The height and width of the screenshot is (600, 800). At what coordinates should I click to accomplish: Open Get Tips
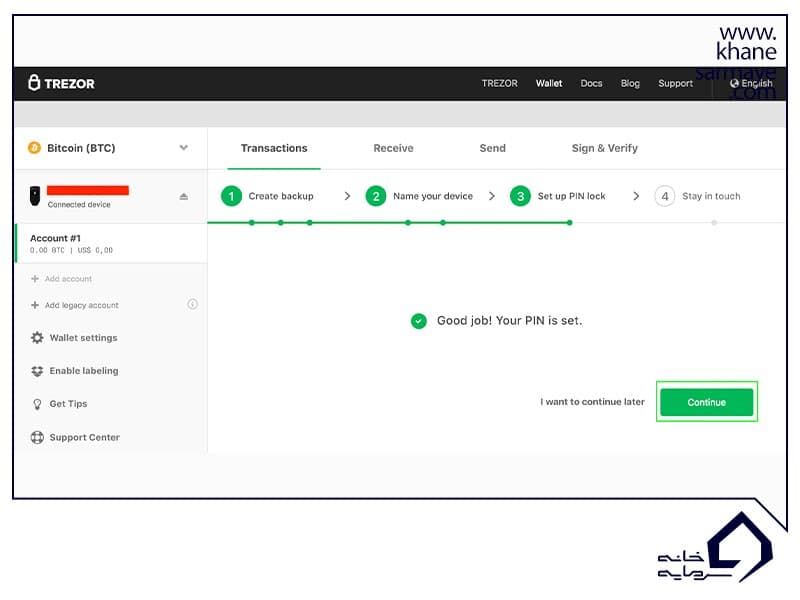(68, 404)
